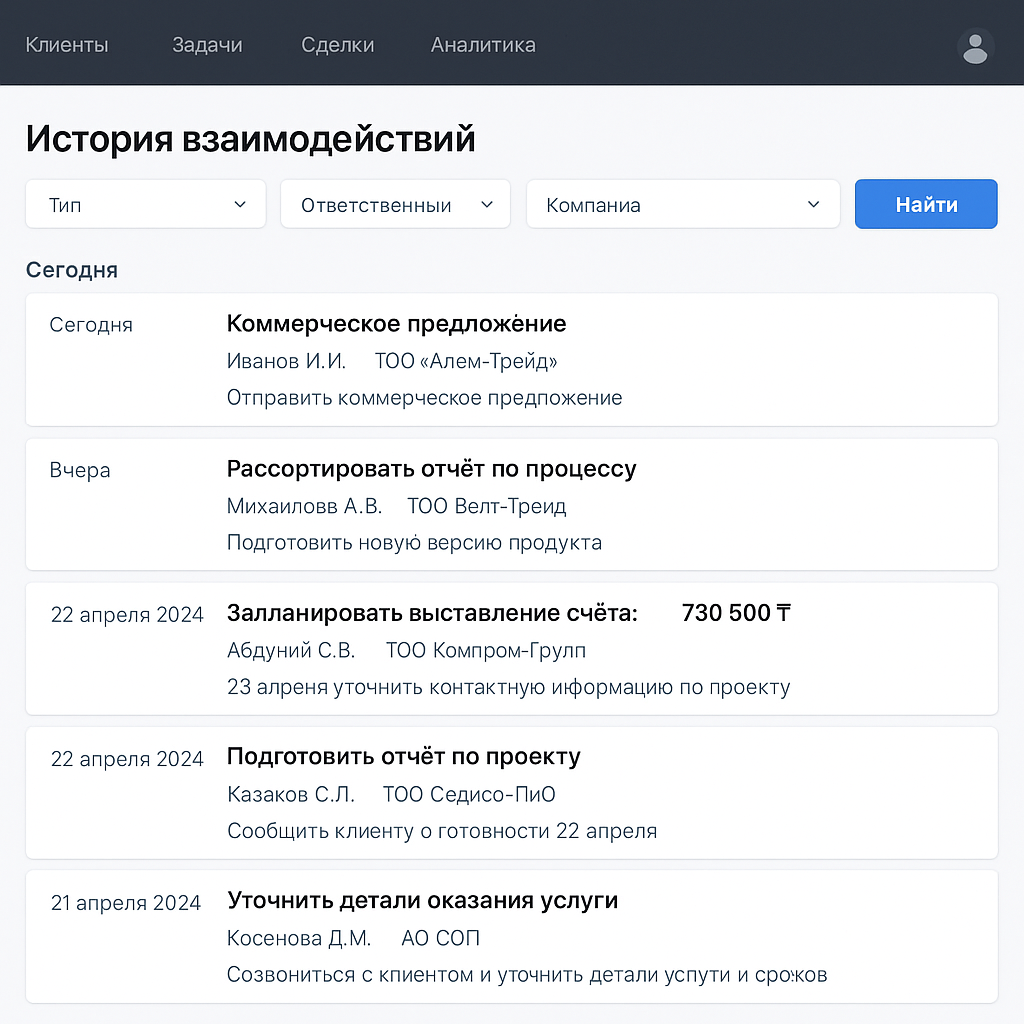
Task: Click the 730 500 ₸ invoice amount
Action: (736, 613)
